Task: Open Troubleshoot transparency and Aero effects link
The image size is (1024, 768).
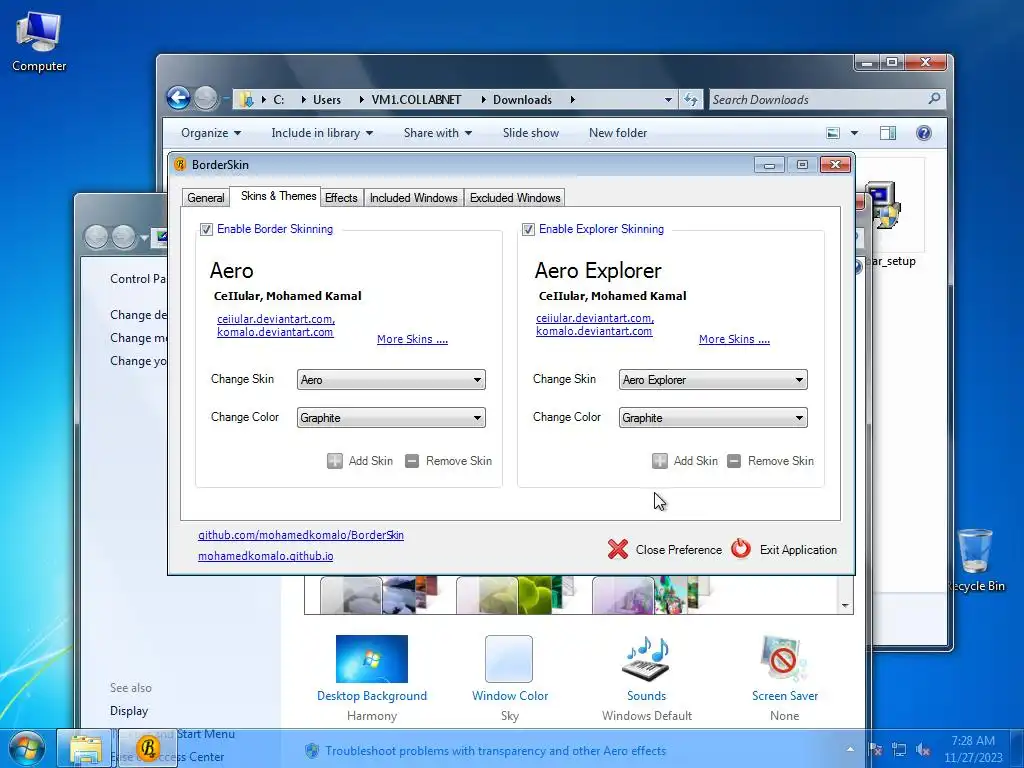Action: coord(496,751)
